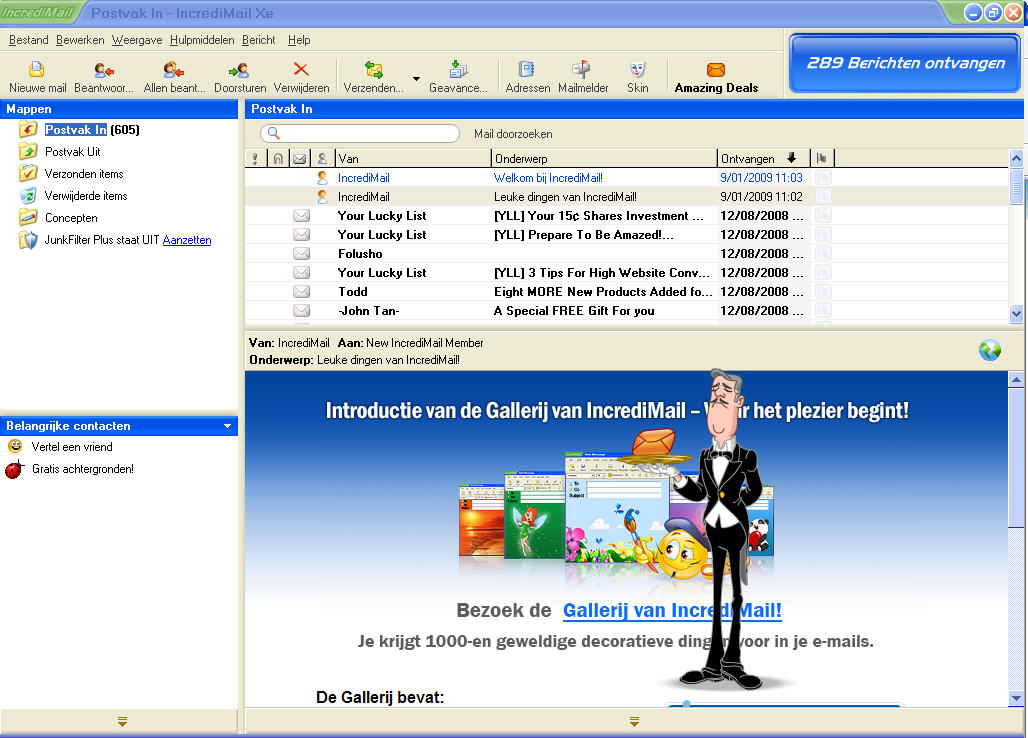Click the JunkFilter Plus shield icon
This screenshot has width=1028, height=738.
coord(28,240)
